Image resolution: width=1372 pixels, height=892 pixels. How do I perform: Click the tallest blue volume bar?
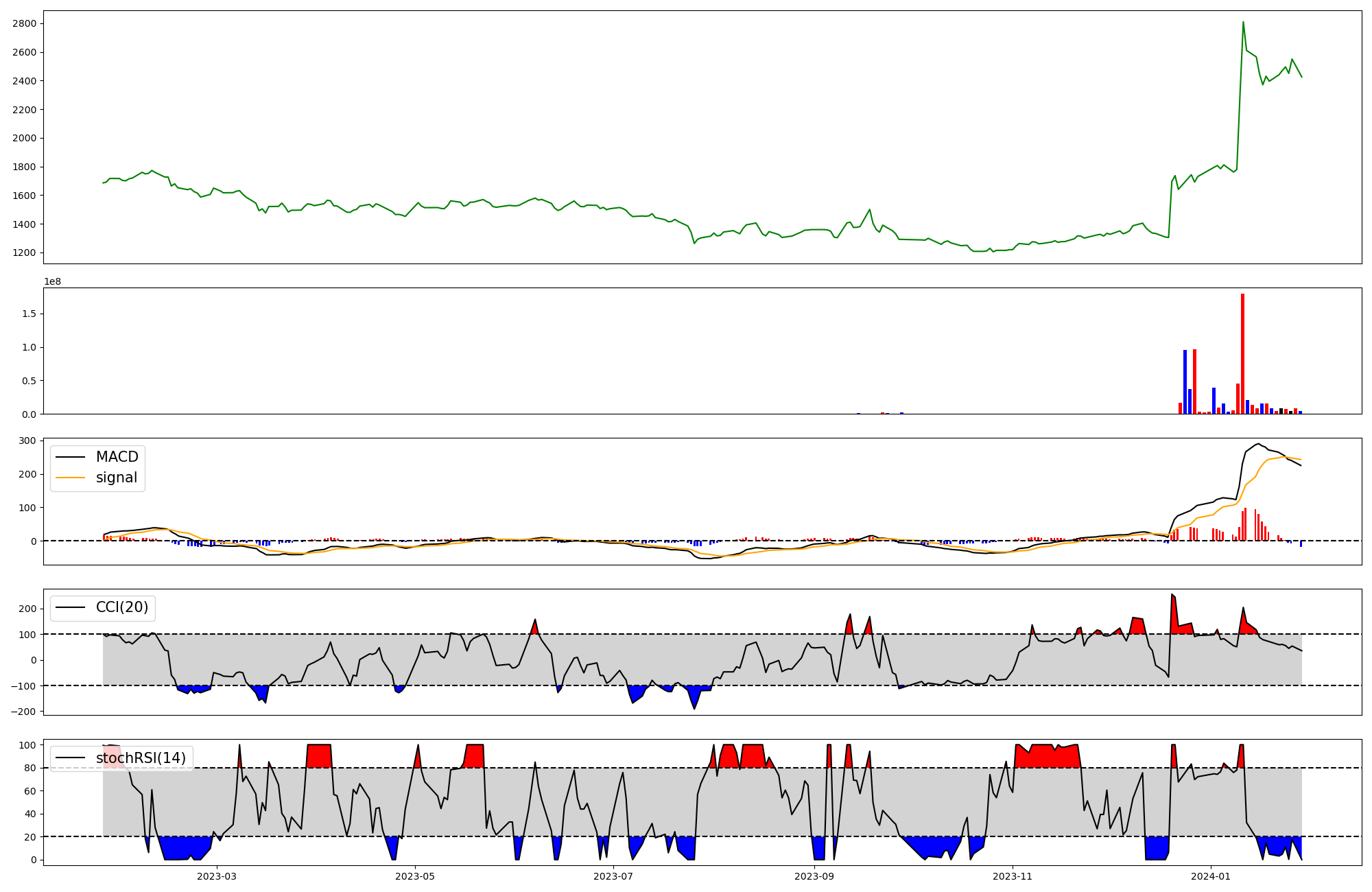point(1185,382)
